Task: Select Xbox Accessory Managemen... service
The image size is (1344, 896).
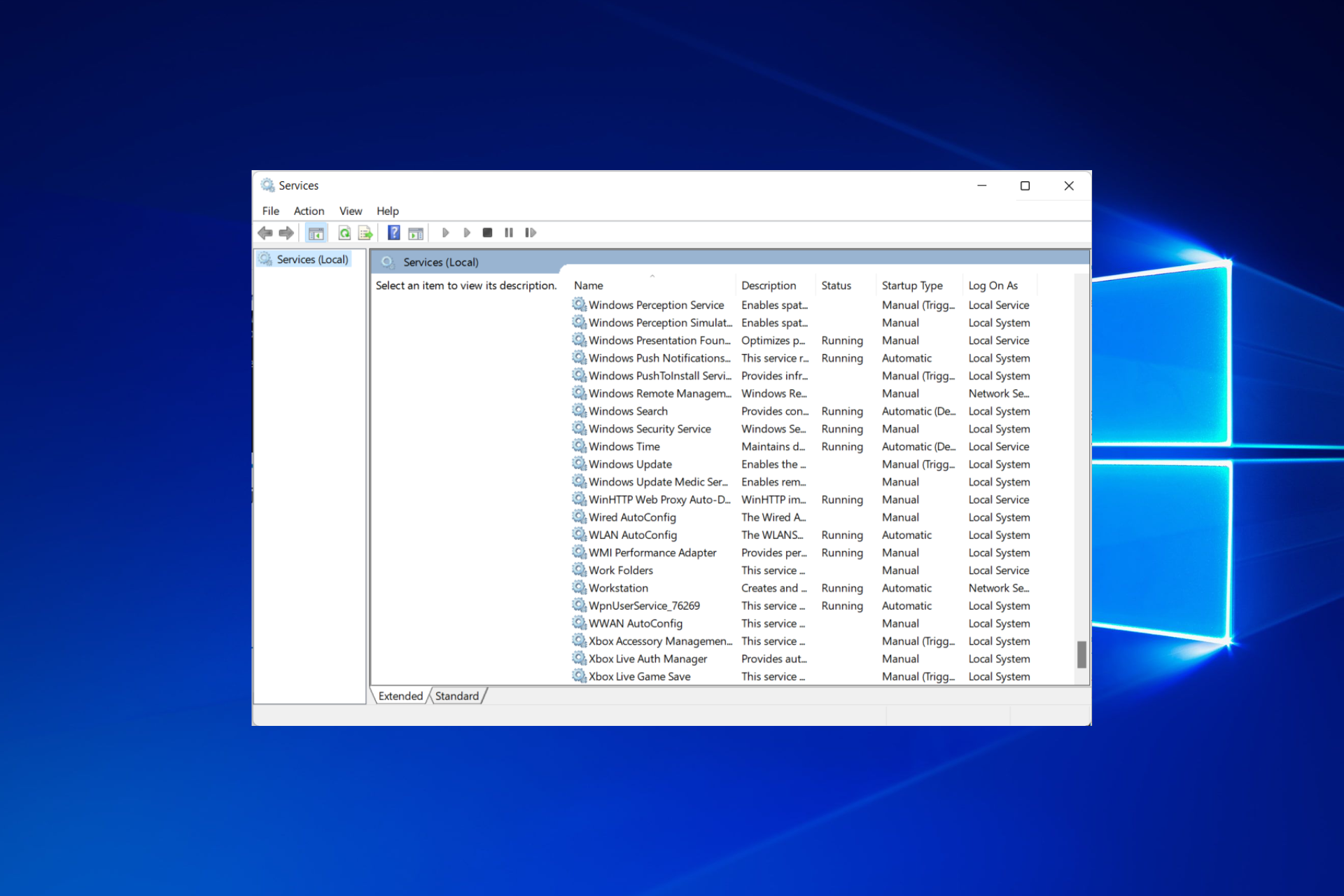Action: [660, 641]
